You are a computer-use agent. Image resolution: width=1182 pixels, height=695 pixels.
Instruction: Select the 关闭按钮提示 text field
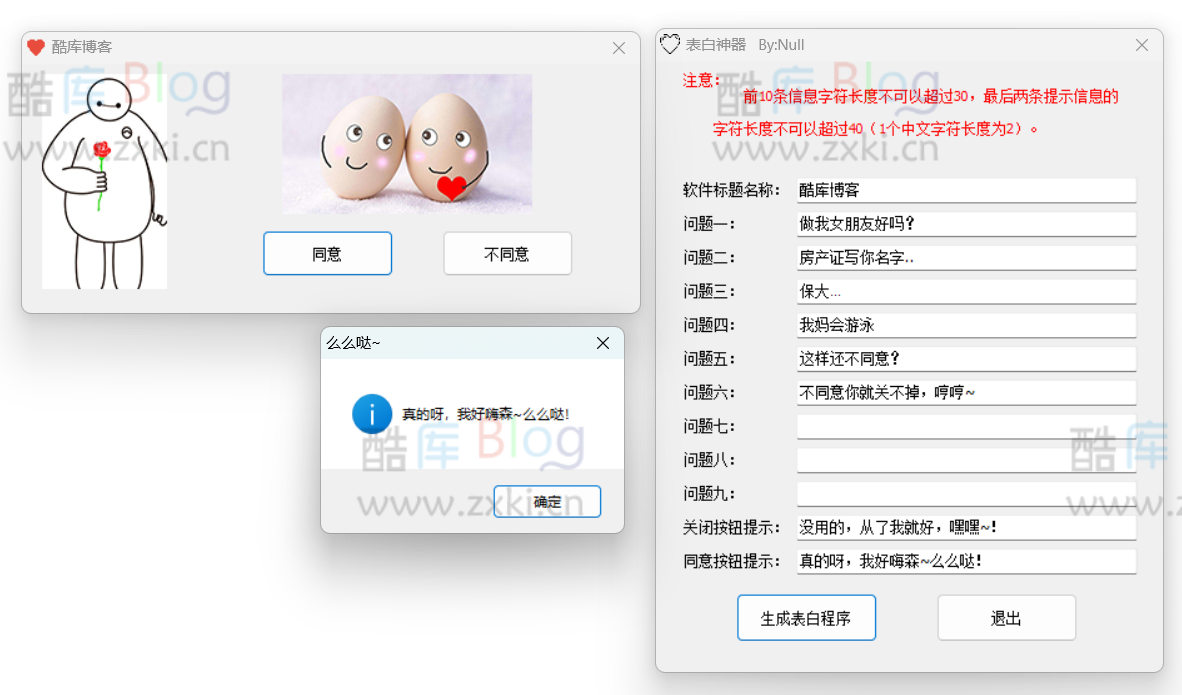point(966,526)
